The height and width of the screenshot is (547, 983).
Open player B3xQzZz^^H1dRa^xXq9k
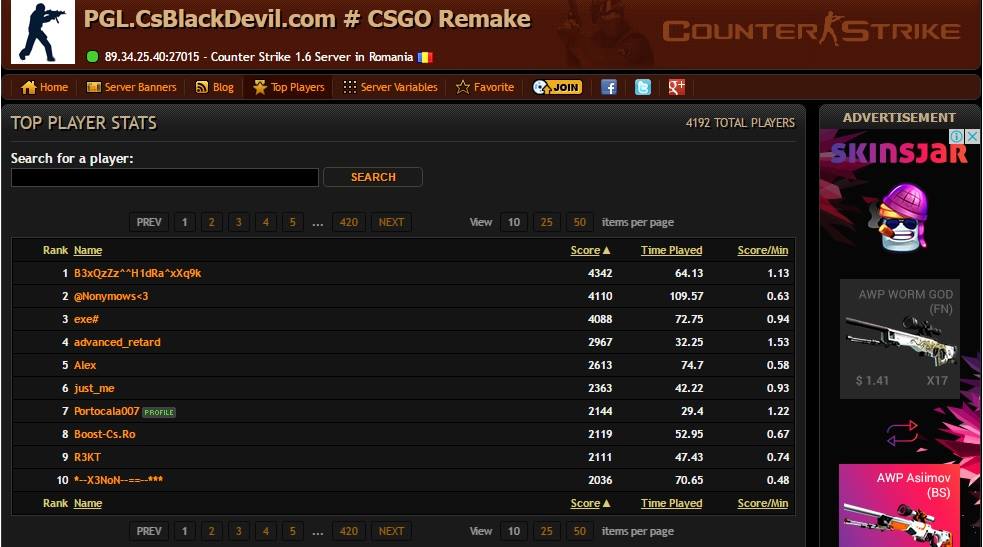138,273
